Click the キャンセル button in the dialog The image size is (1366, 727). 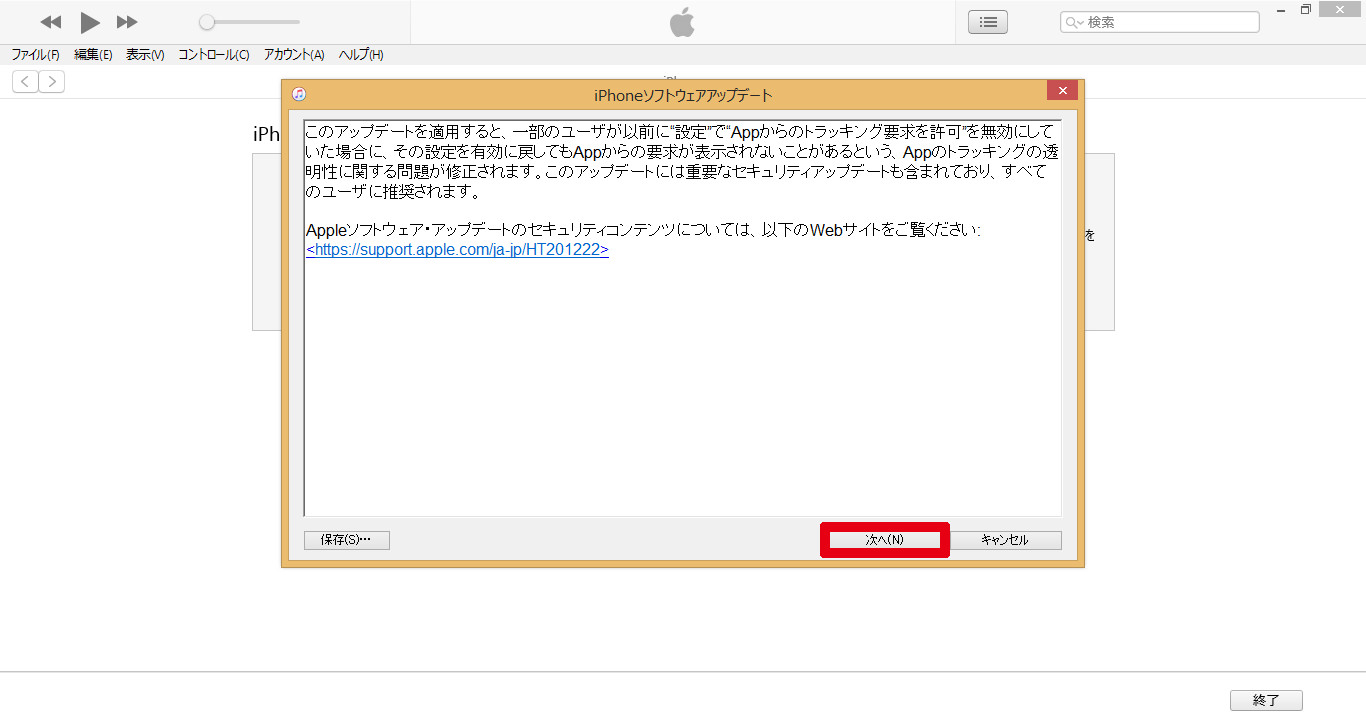(x=1004, y=540)
